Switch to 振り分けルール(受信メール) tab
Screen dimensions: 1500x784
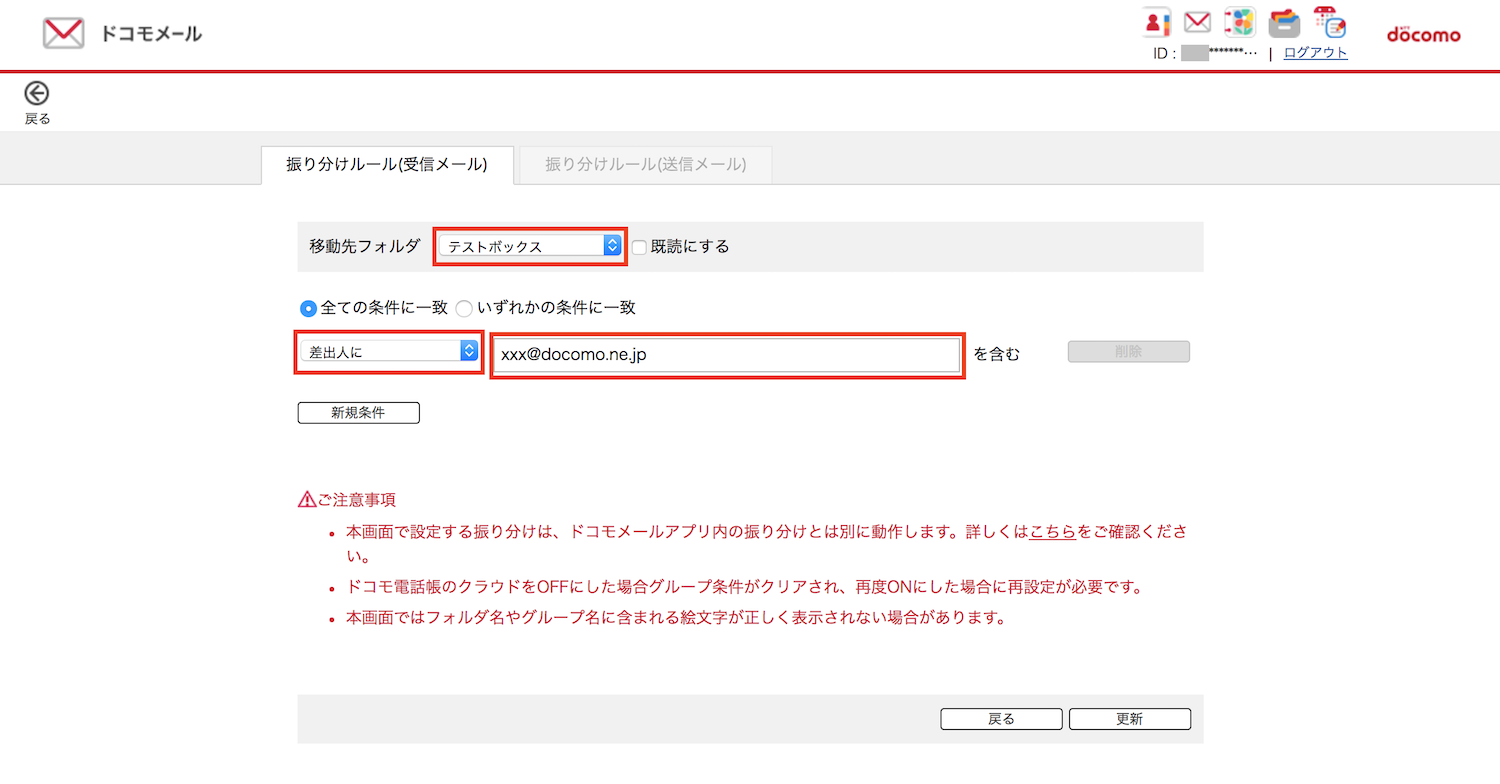tap(387, 165)
